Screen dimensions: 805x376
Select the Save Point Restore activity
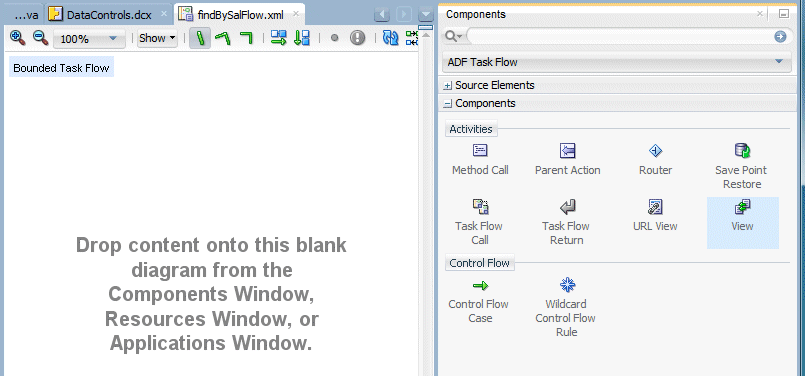pyautogui.click(x=742, y=166)
